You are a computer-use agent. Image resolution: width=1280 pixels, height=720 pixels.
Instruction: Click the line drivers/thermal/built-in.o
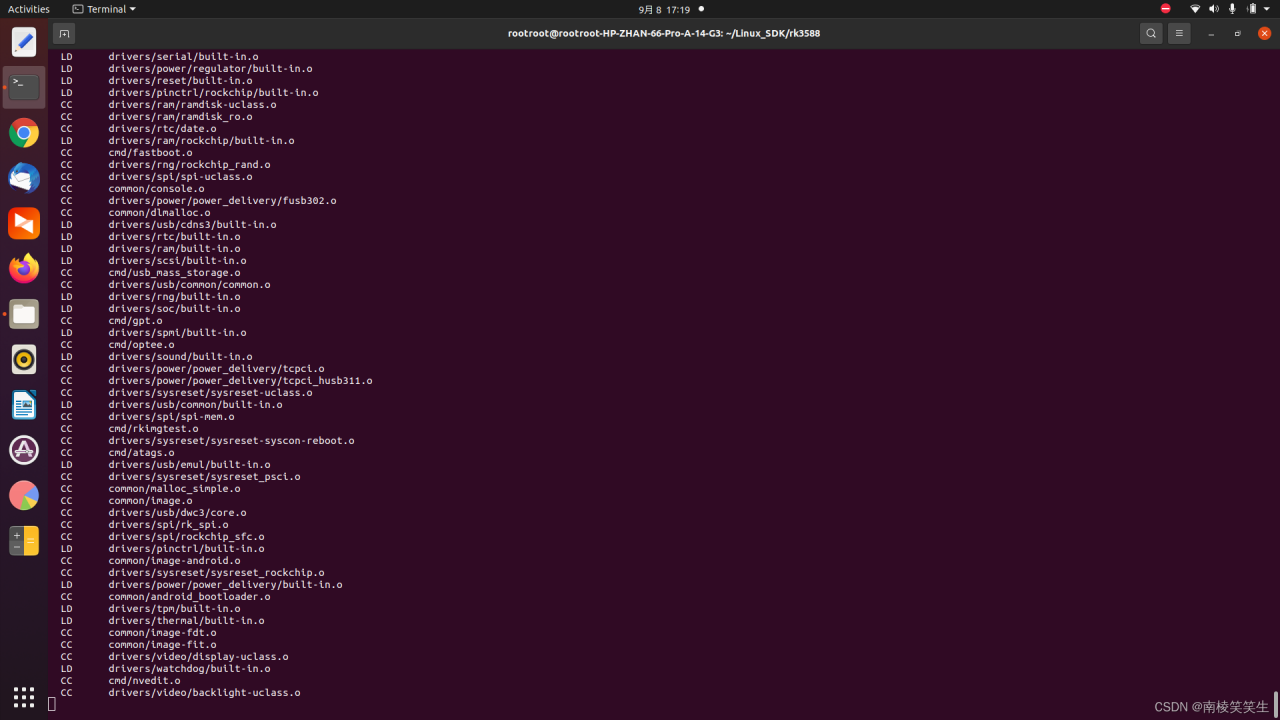[187, 621]
